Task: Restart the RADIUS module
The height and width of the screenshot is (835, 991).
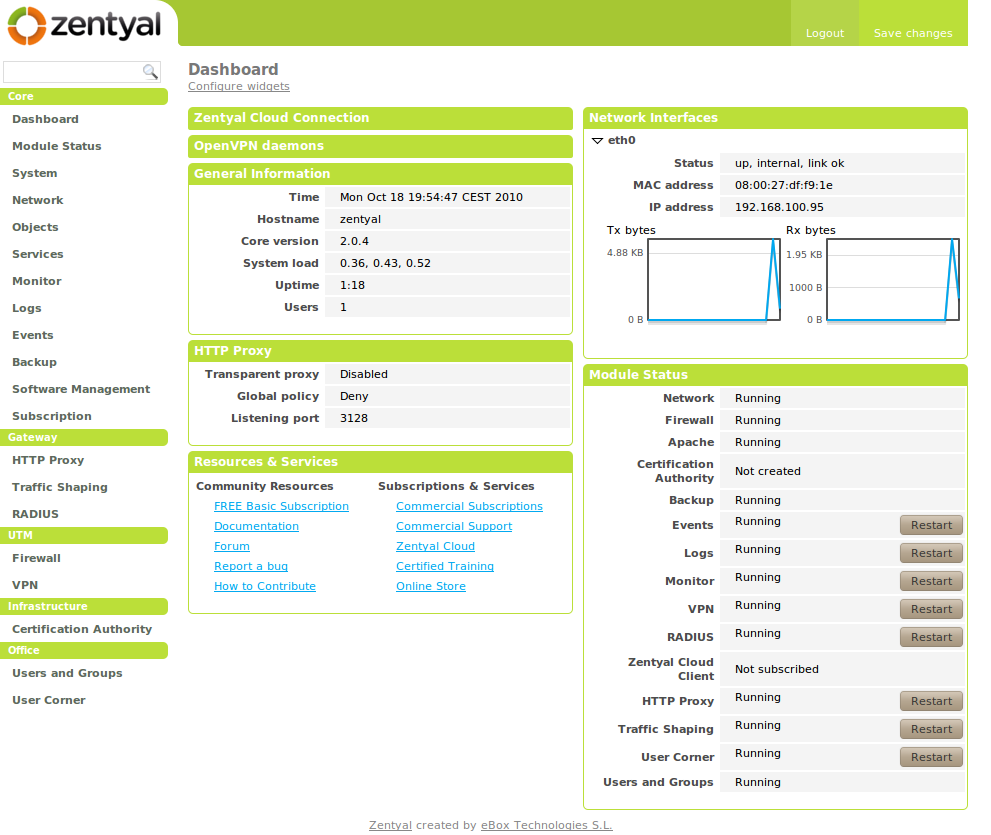Action: tap(931, 637)
